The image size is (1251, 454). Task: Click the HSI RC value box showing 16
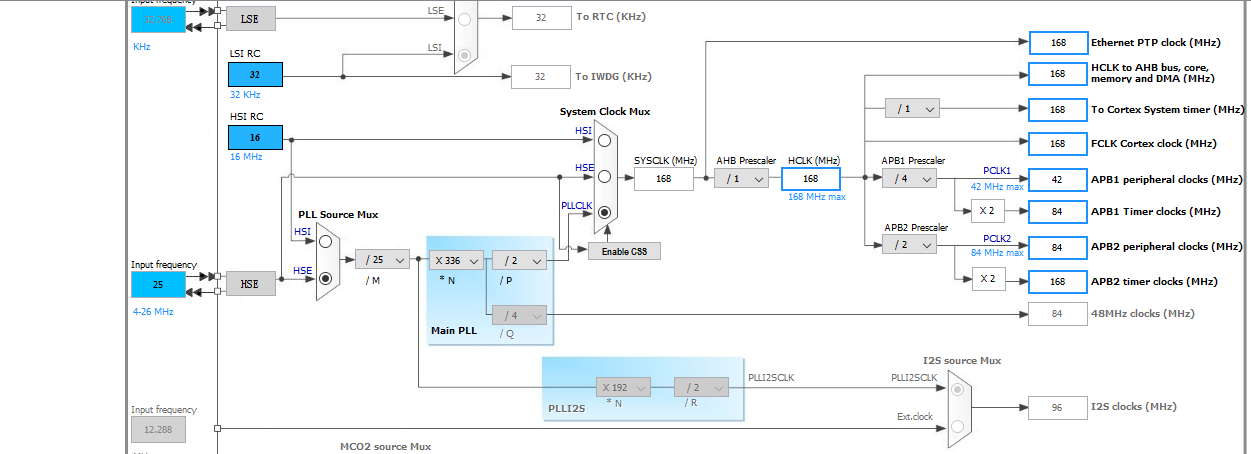pyautogui.click(x=255, y=138)
